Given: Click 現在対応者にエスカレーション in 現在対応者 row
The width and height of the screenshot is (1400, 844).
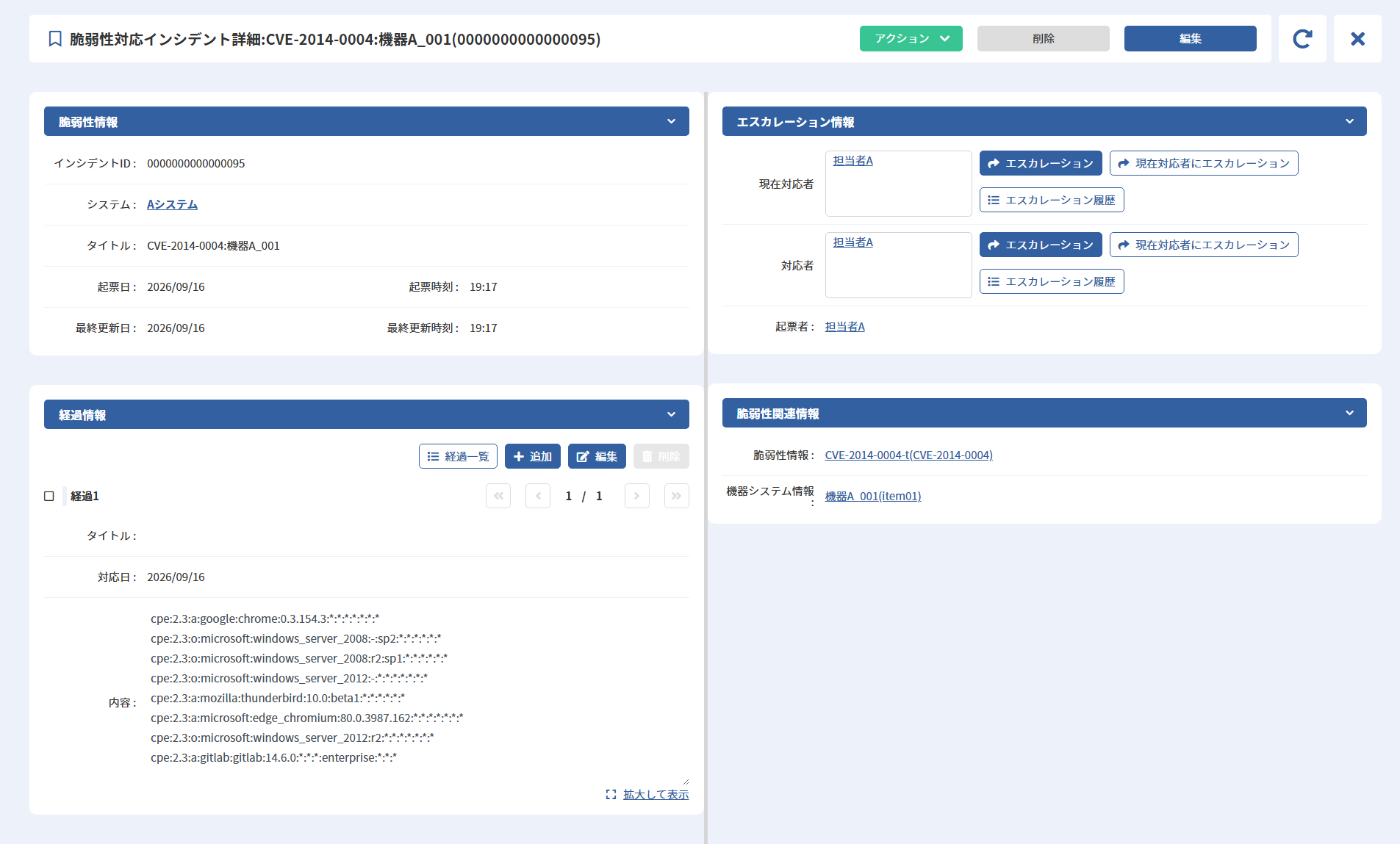Looking at the screenshot, I should pos(1204,164).
